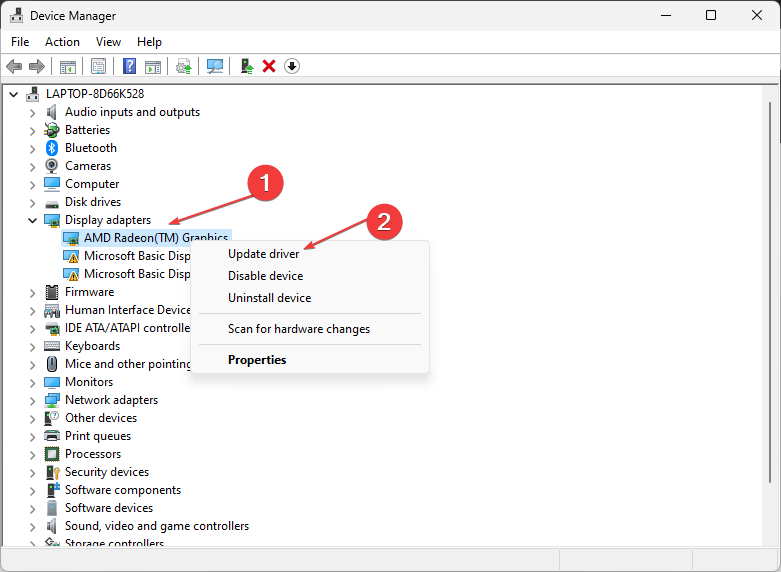Click the blue Help question mark icon
This screenshot has width=781, height=572.
[130, 66]
